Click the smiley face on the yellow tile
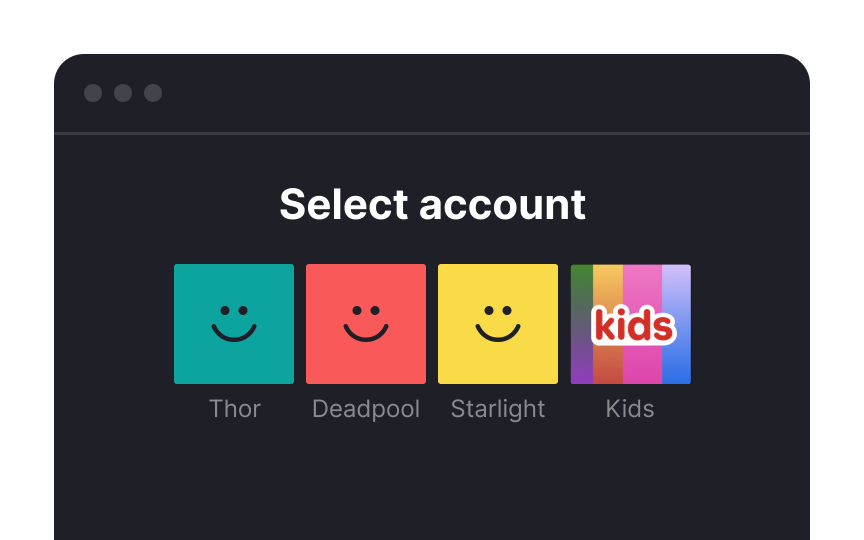 [498, 324]
